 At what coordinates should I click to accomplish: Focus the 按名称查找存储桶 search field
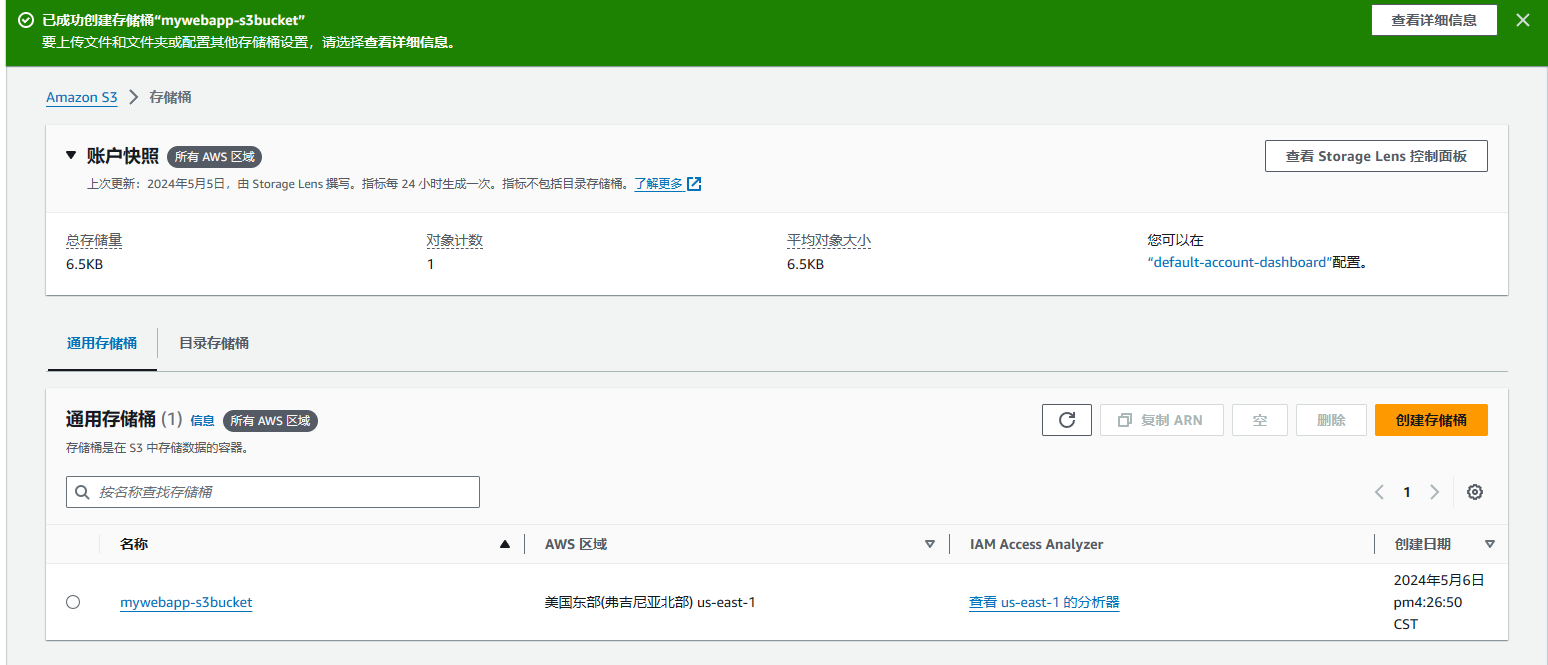[x=273, y=492]
